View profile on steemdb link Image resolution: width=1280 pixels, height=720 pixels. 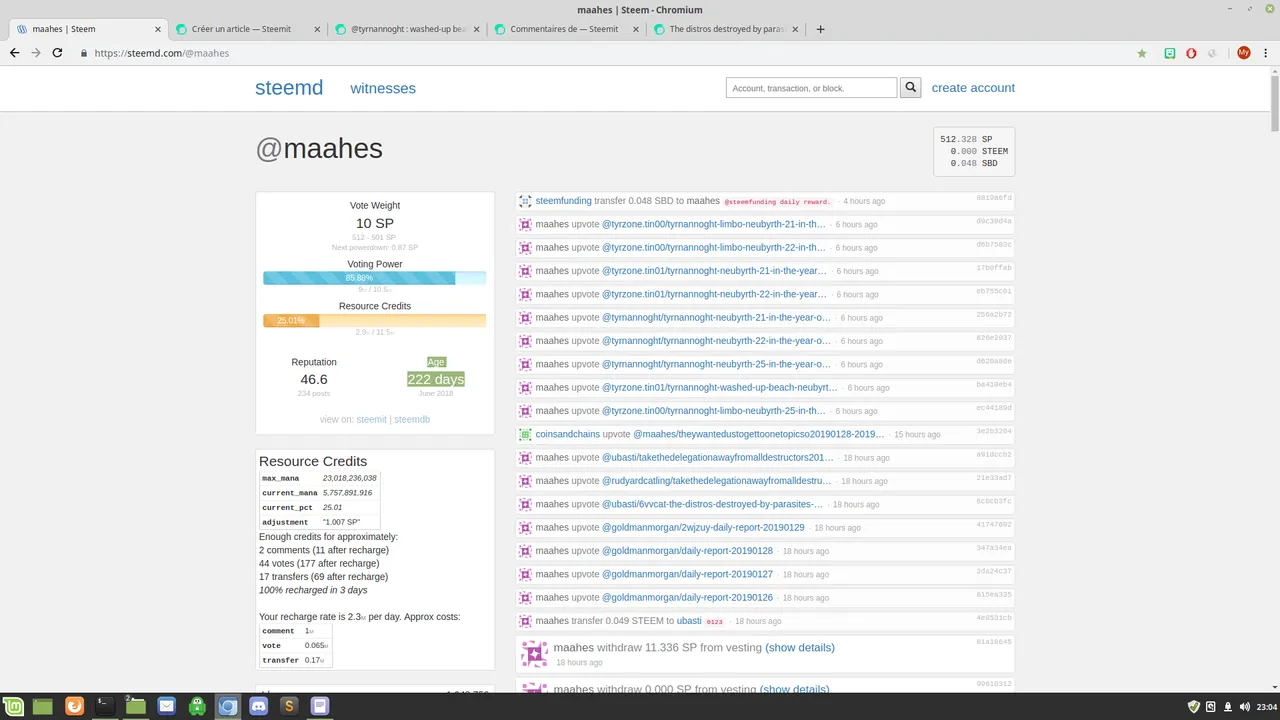[412, 419]
